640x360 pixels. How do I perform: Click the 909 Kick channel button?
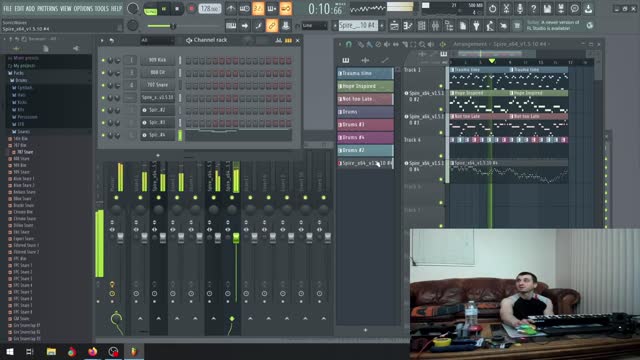pyautogui.click(x=157, y=60)
